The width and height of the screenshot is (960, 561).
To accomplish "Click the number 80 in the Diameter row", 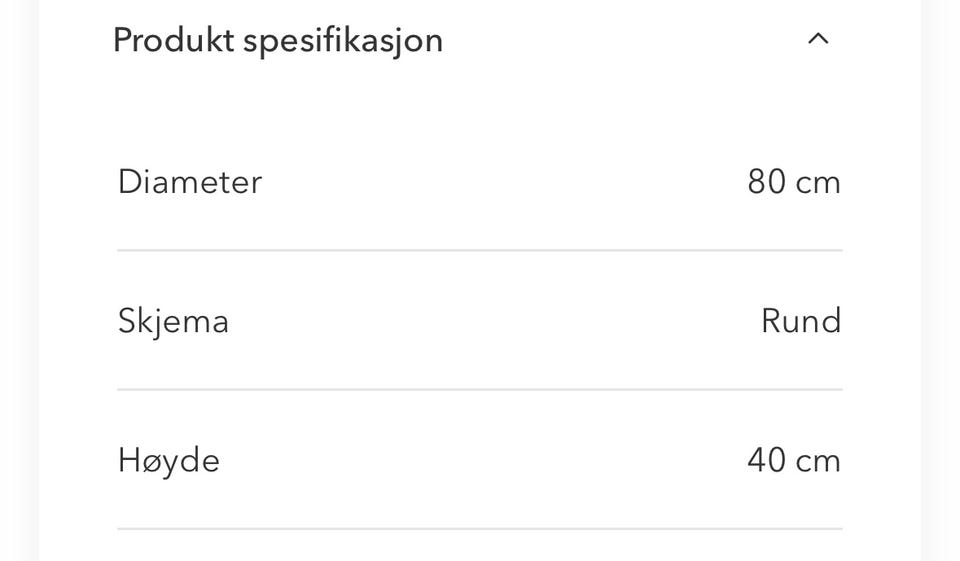I will 767,182.
